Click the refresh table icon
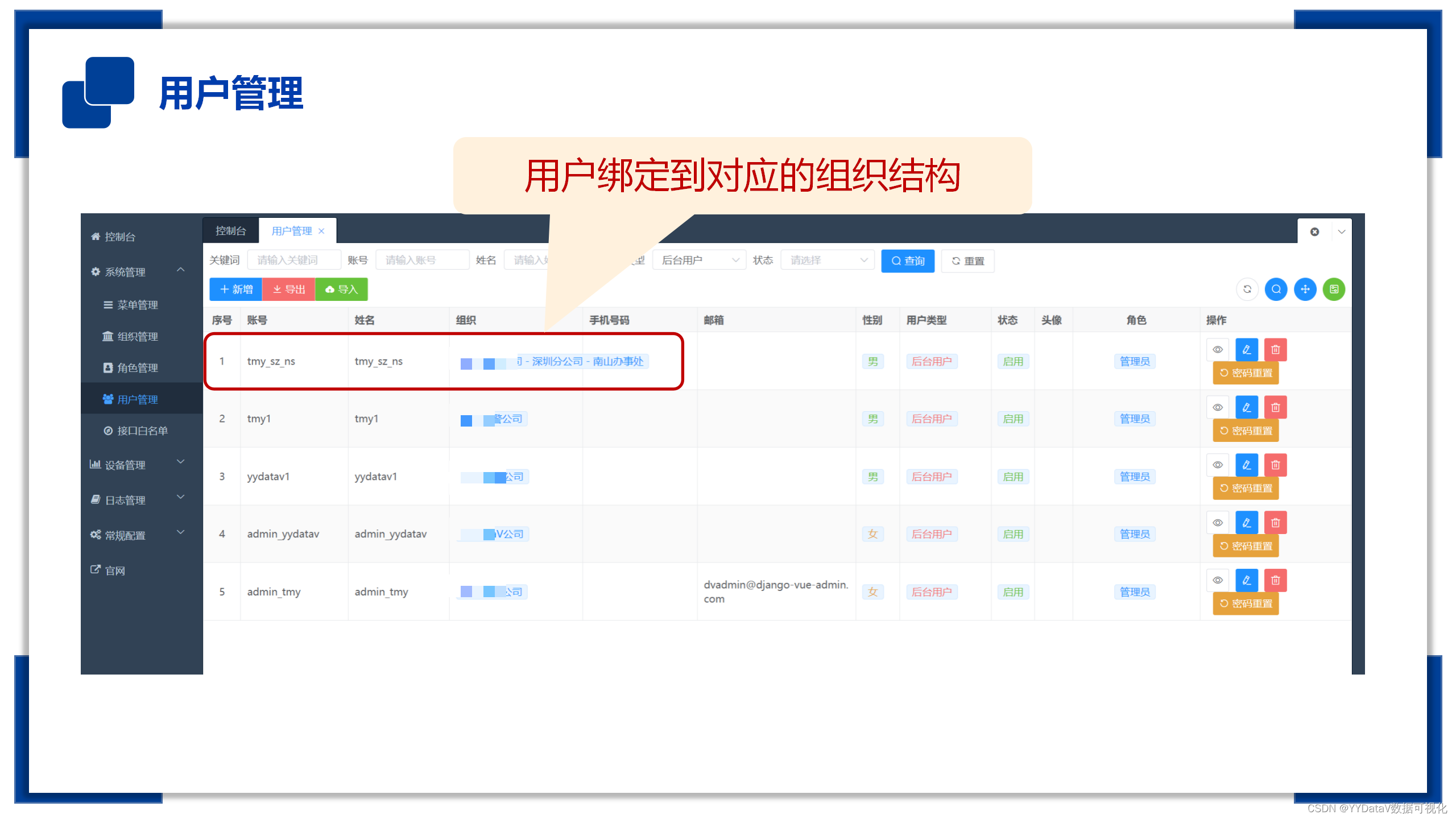The width and height of the screenshot is (1456, 819). coord(1247,289)
